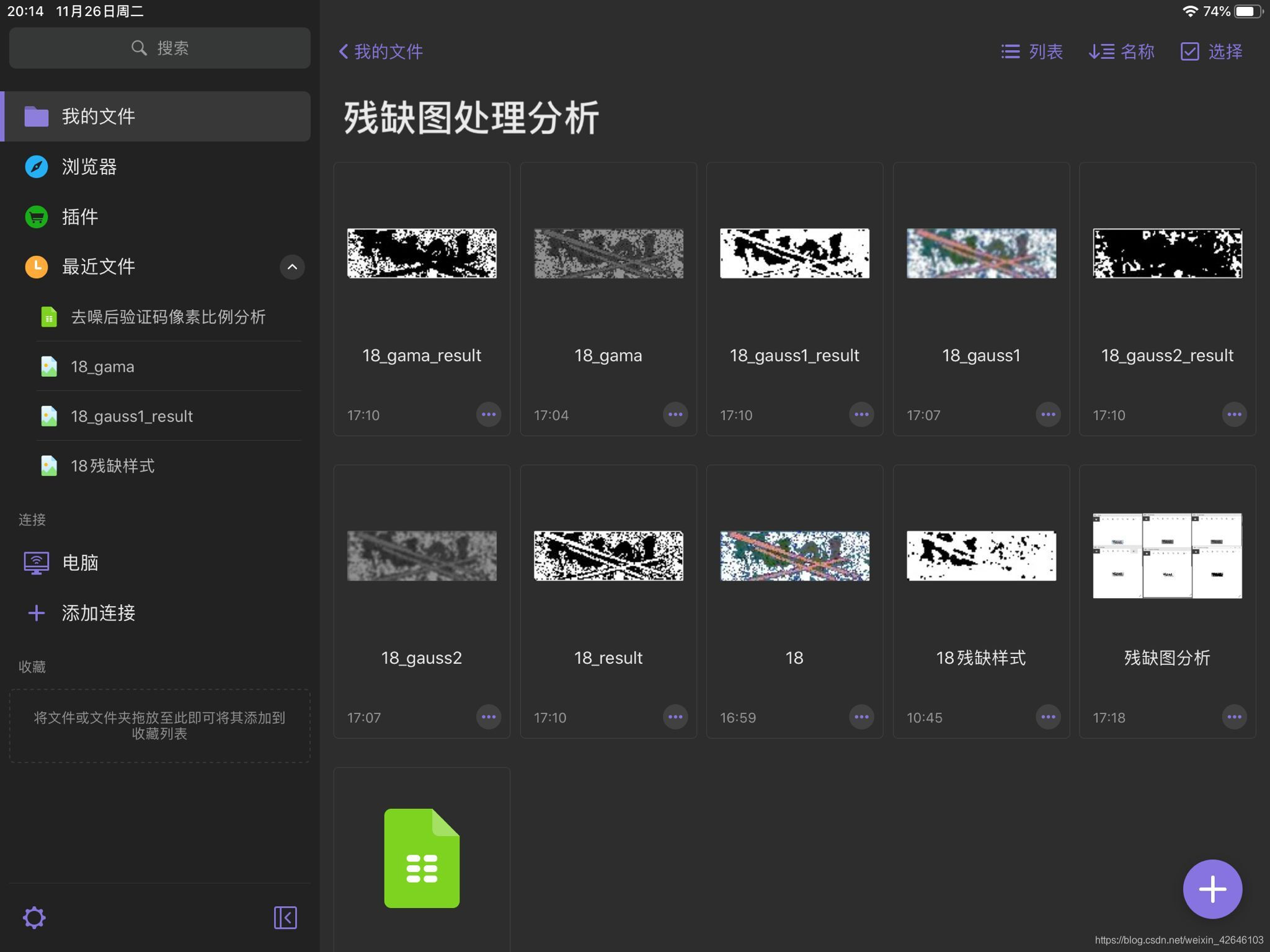Viewport: 1270px width, 952px height.
Task: Click the search (搜索) field
Action: [x=160, y=48]
